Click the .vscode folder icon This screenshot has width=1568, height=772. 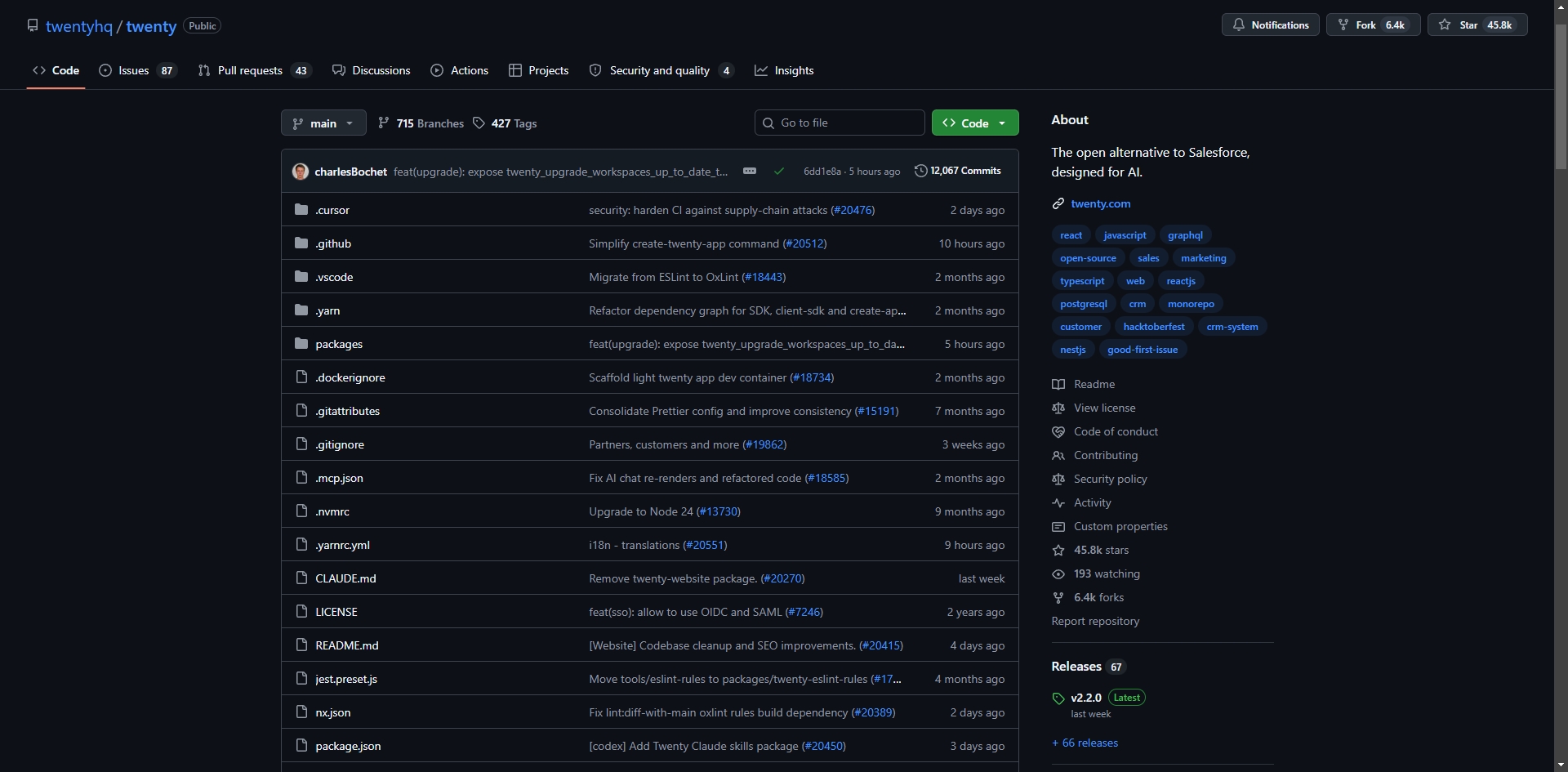pos(301,277)
